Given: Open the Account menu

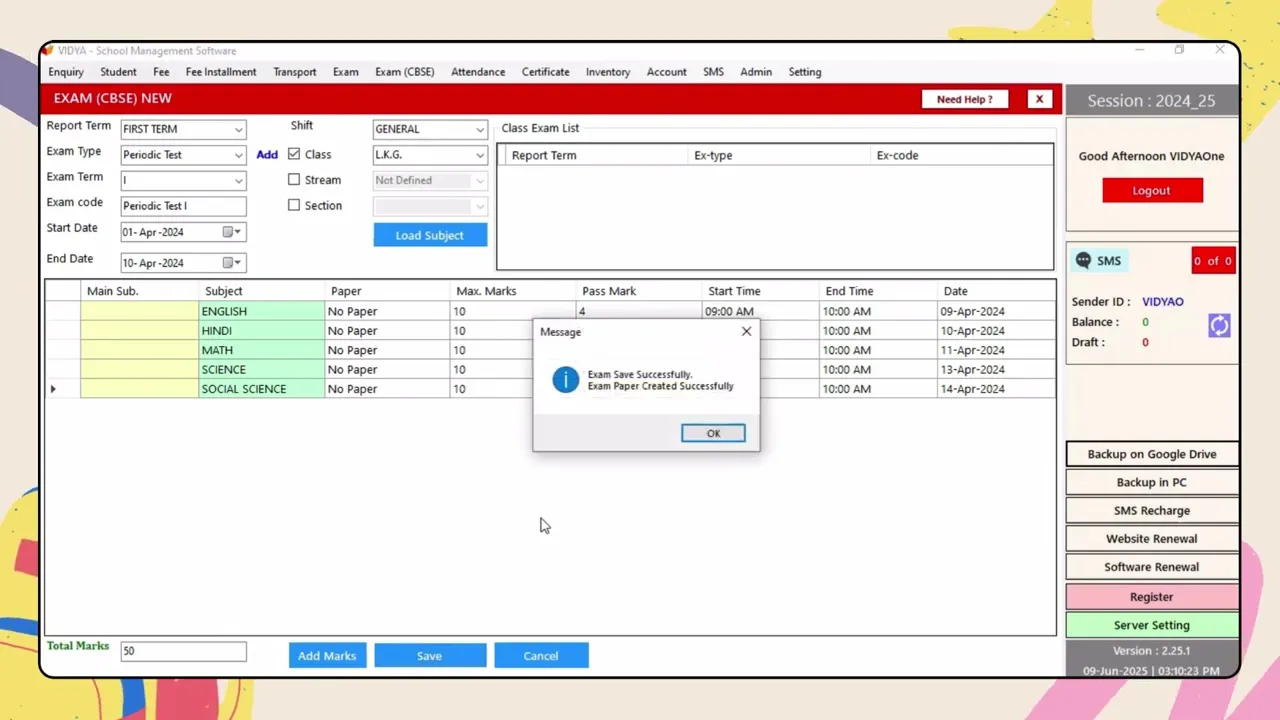Looking at the screenshot, I should tap(667, 72).
